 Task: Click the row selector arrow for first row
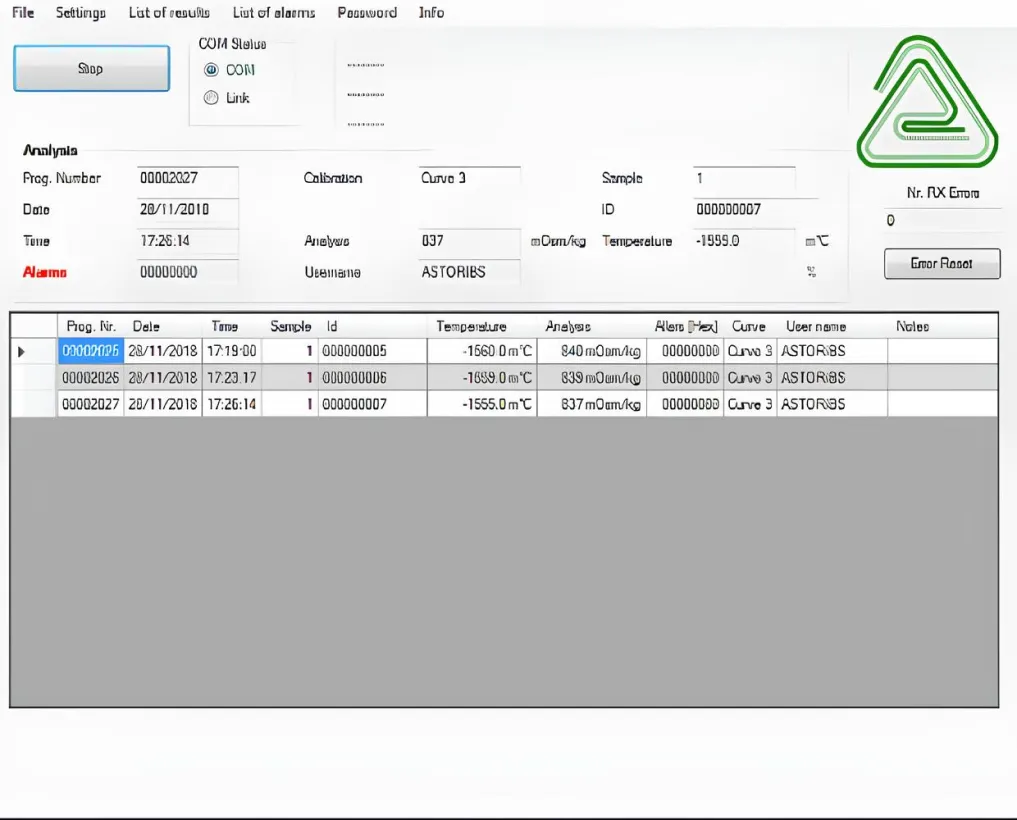click(23, 352)
